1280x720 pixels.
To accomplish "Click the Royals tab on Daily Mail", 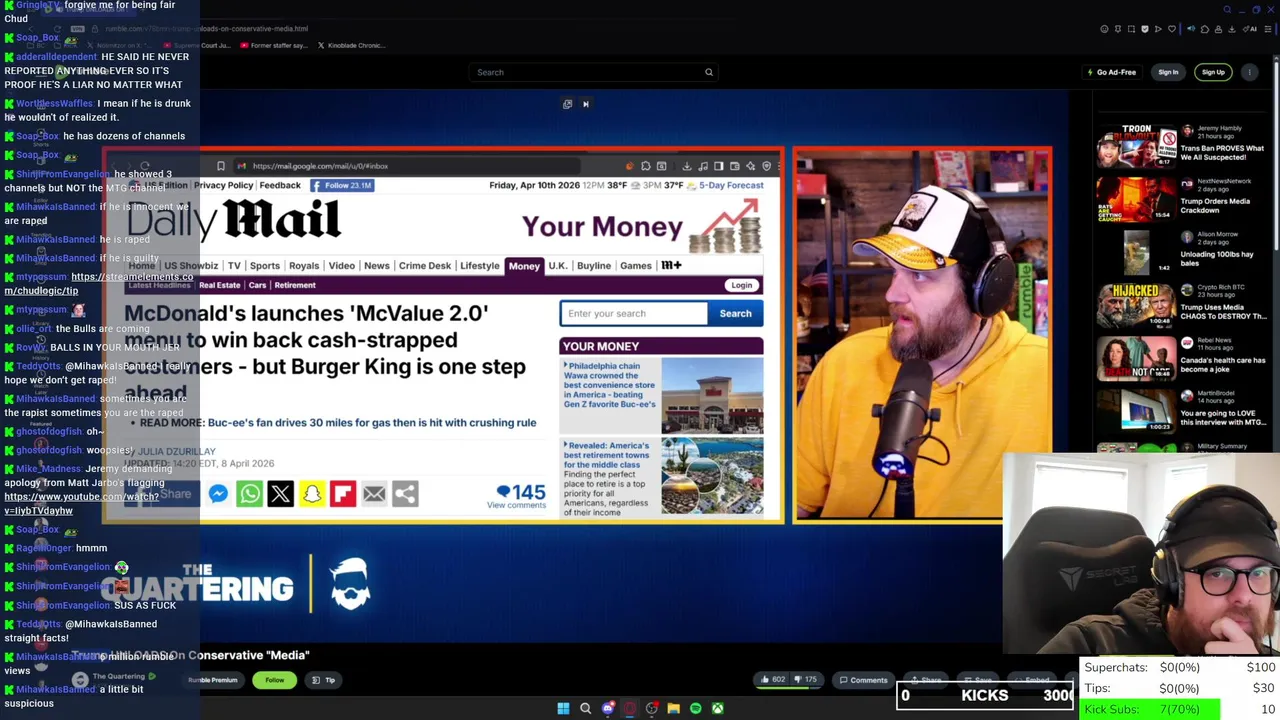I will click(x=304, y=266).
